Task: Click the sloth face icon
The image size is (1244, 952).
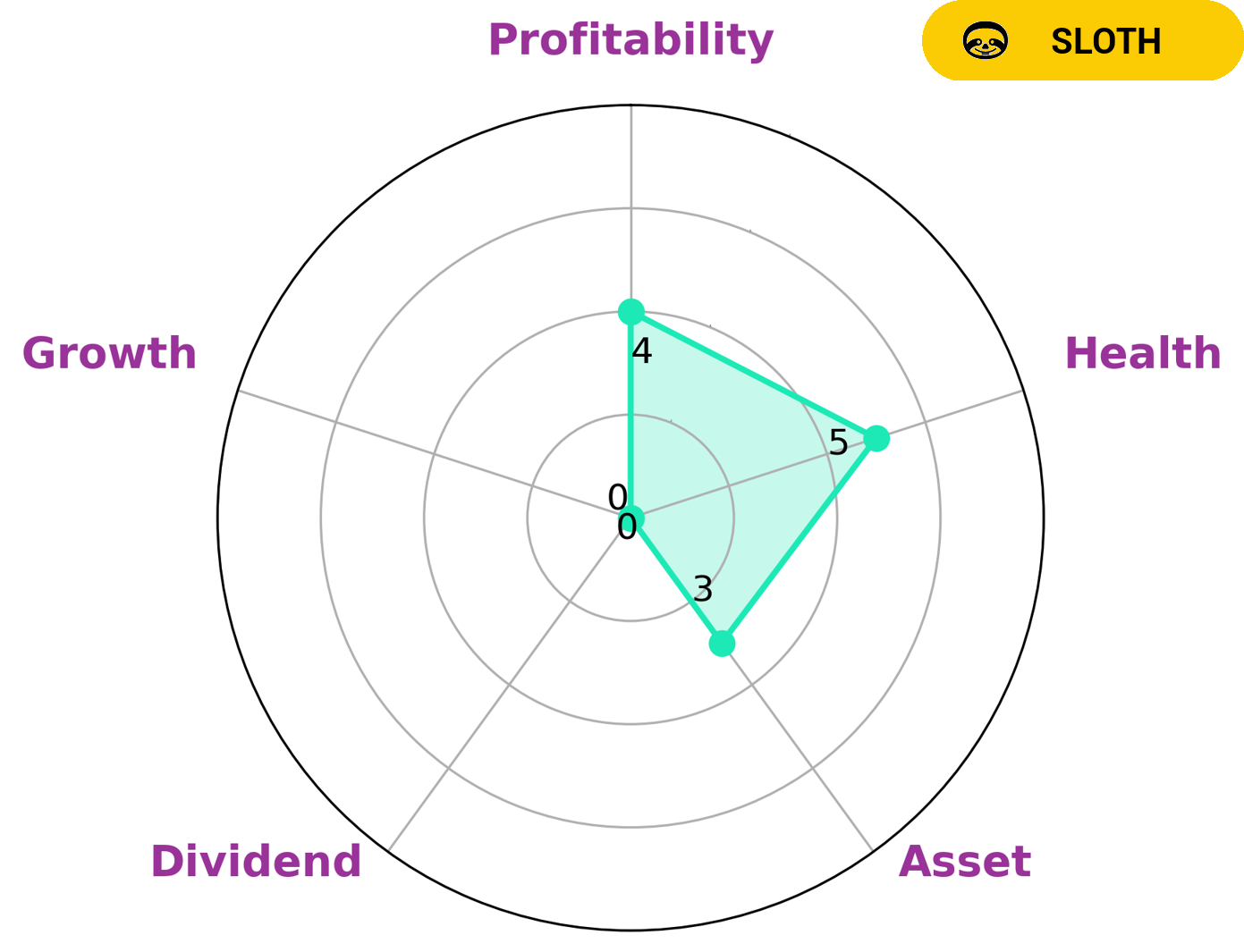Action: point(985,41)
